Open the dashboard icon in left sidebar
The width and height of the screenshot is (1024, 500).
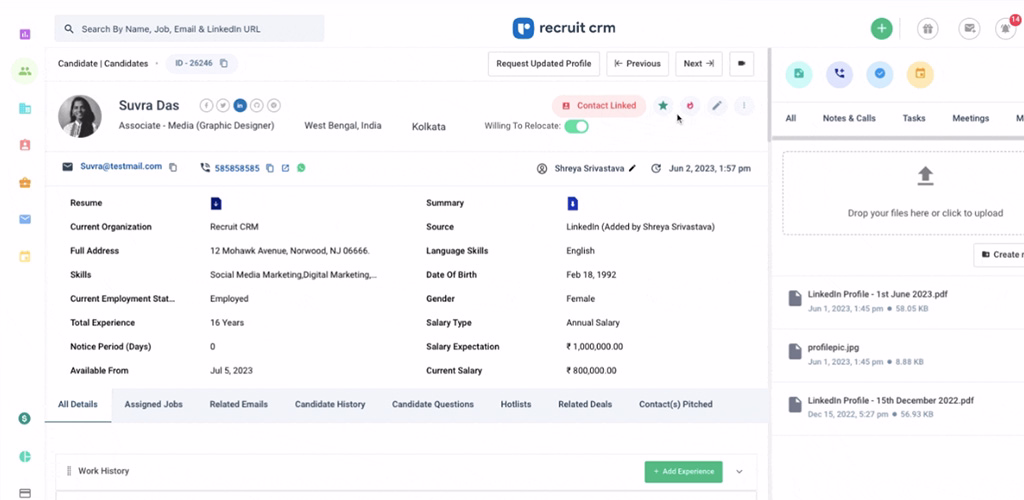click(x=25, y=34)
